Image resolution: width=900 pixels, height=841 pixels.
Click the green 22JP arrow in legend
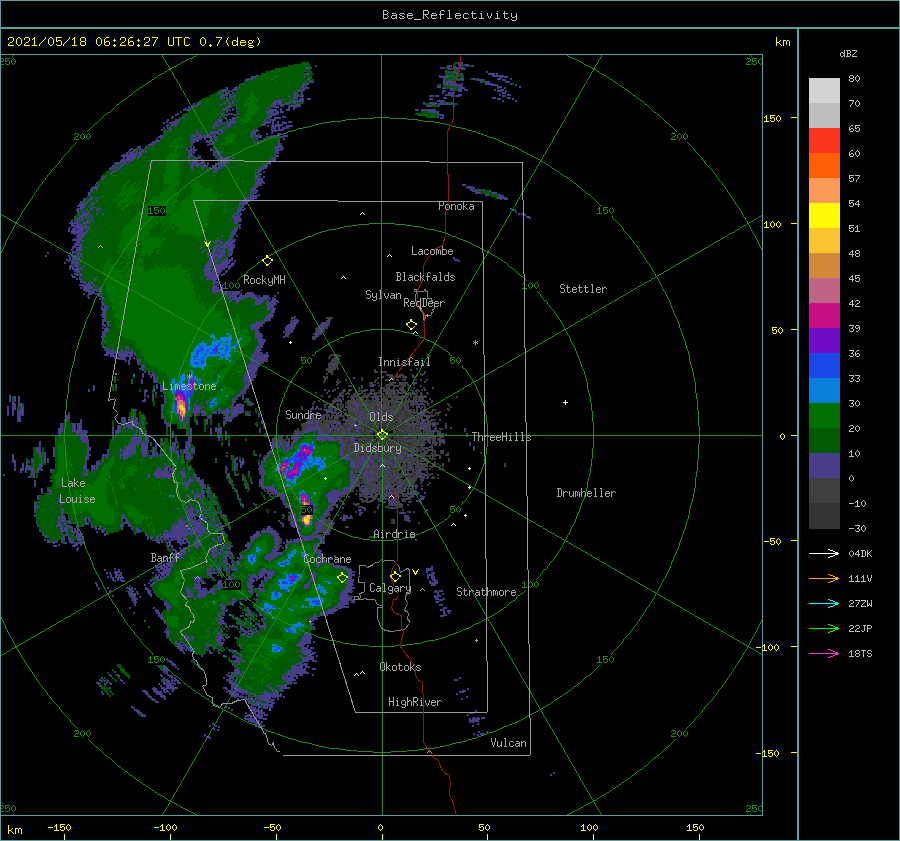coord(824,629)
